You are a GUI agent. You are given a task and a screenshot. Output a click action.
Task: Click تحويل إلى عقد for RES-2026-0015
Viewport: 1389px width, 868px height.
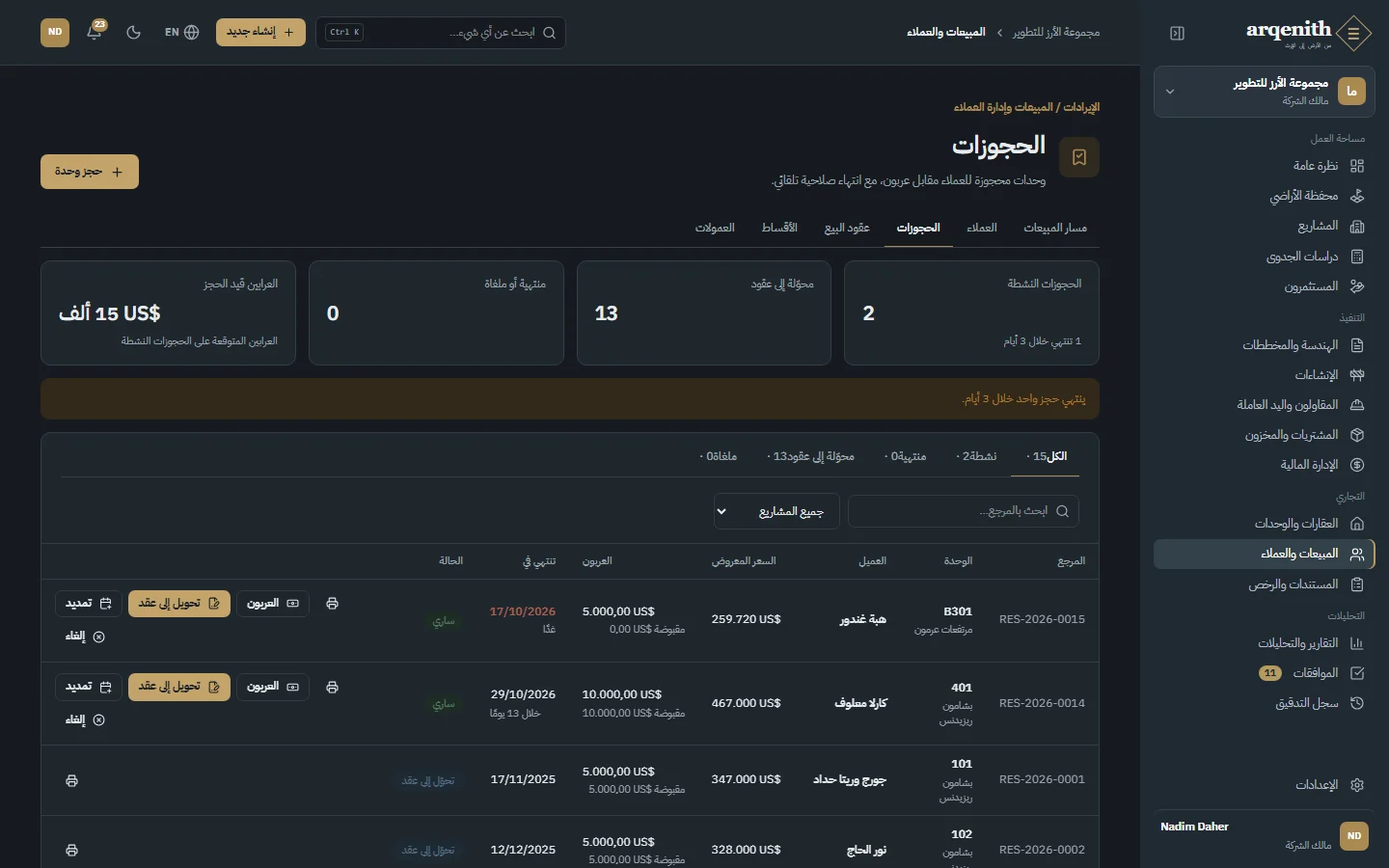179,604
